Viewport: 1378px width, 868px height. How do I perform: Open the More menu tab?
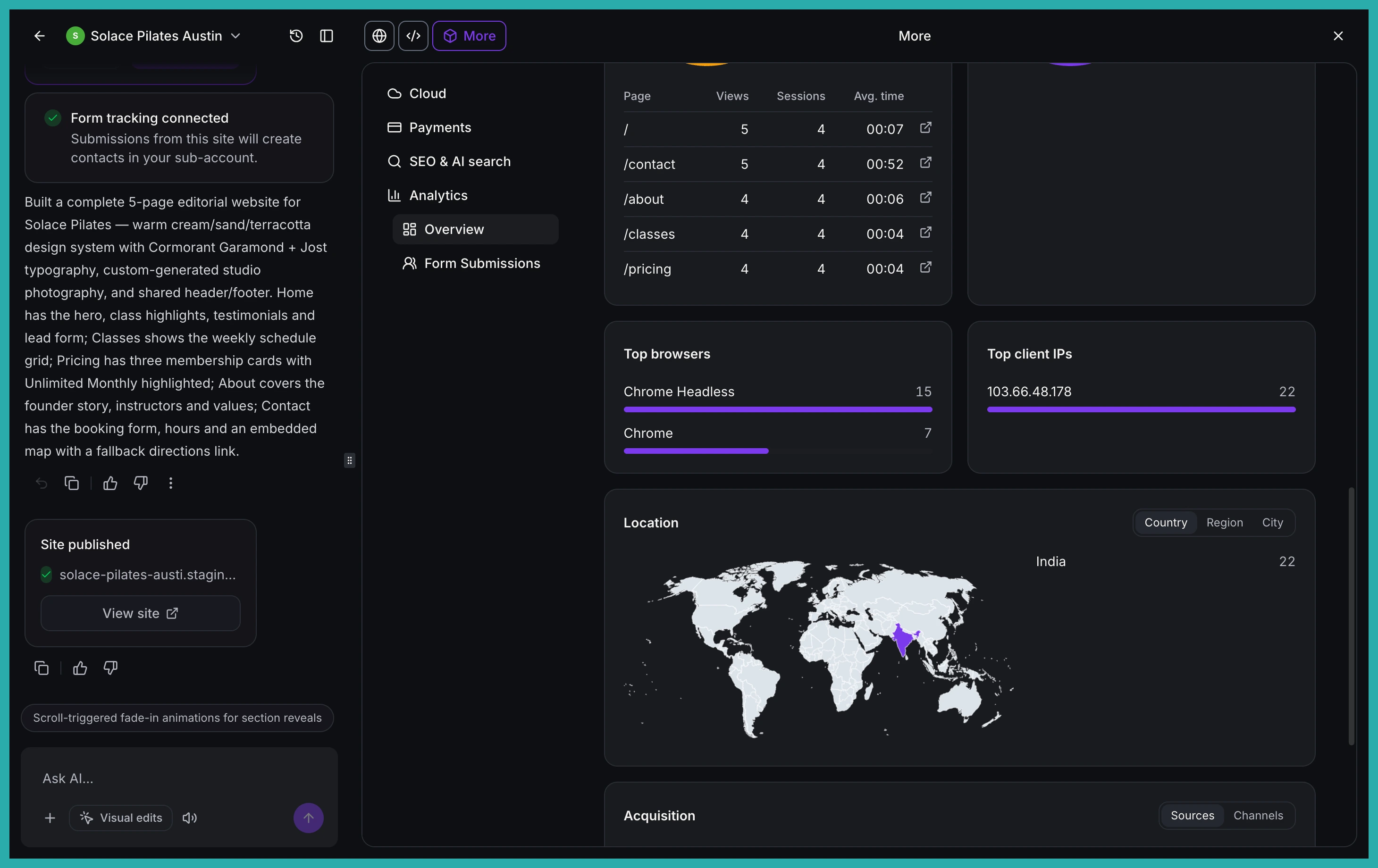[x=469, y=36]
